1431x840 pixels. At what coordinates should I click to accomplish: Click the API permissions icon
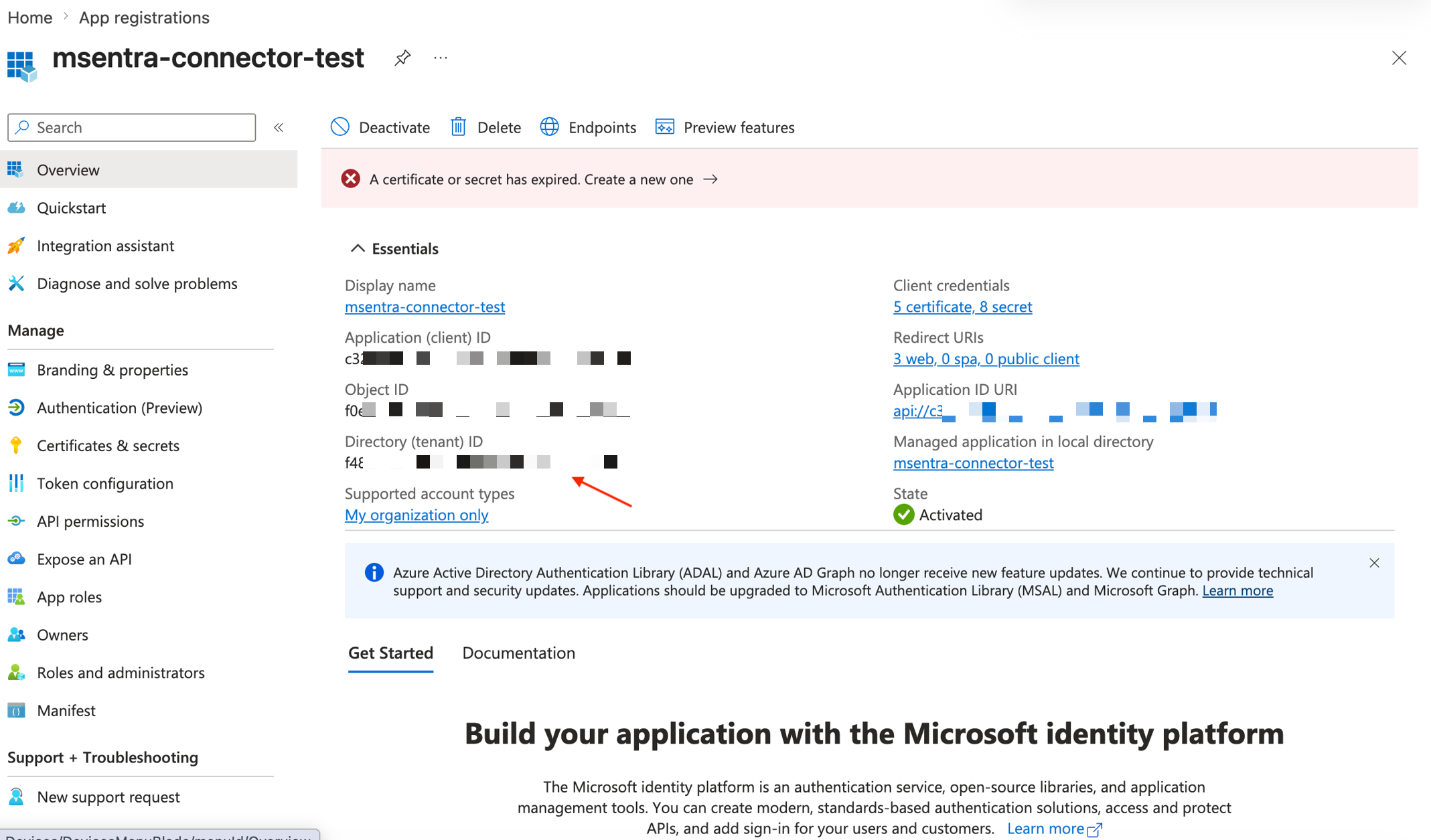tap(17, 521)
